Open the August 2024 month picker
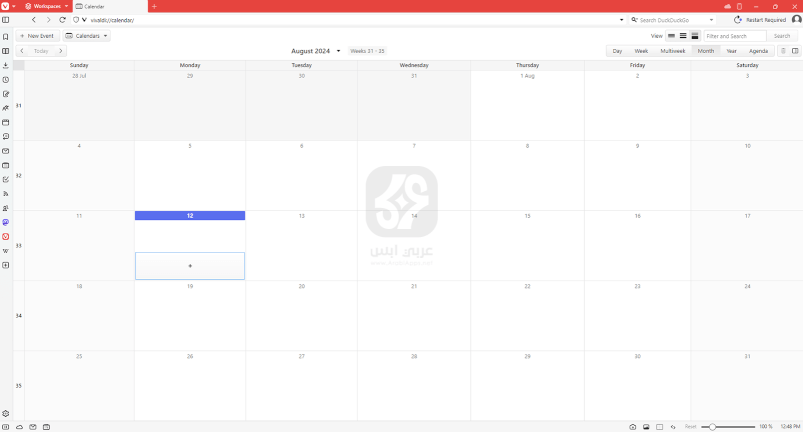 click(x=316, y=51)
